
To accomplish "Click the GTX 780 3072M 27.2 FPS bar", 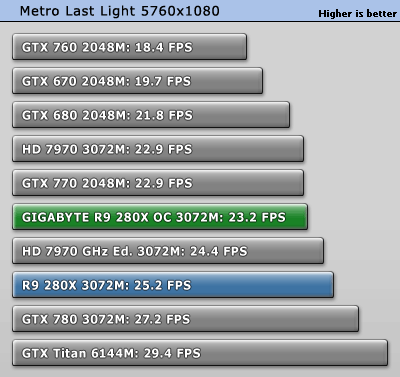I will (186, 319).
